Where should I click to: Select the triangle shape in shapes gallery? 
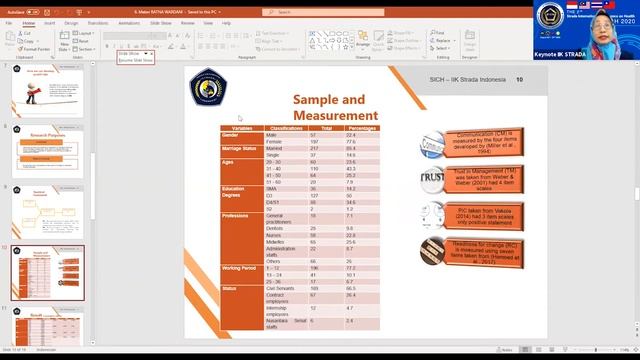click(x=313, y=40)
